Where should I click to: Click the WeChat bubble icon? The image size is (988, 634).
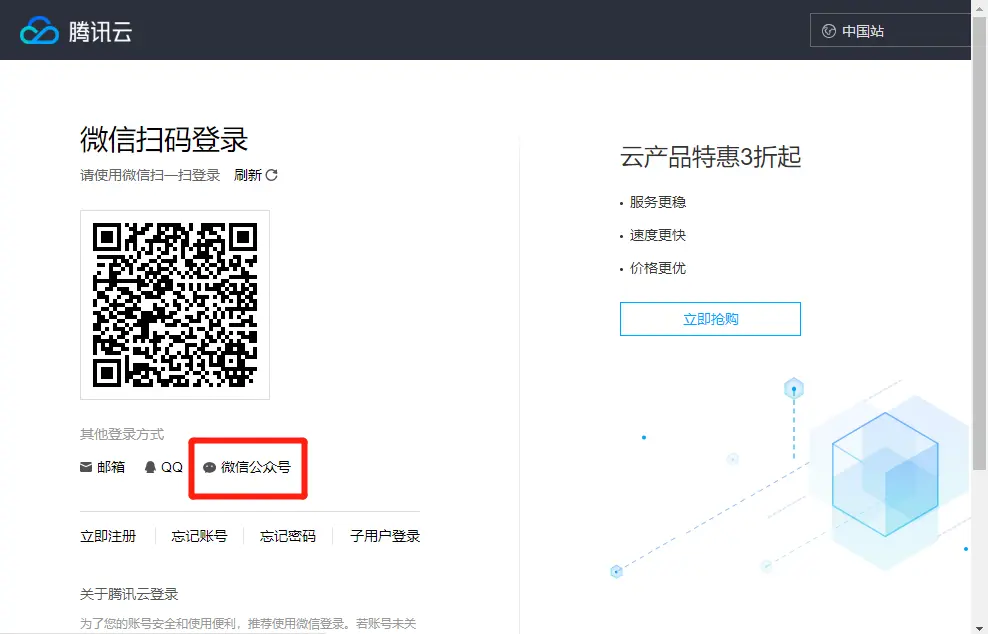pos(209,467)
